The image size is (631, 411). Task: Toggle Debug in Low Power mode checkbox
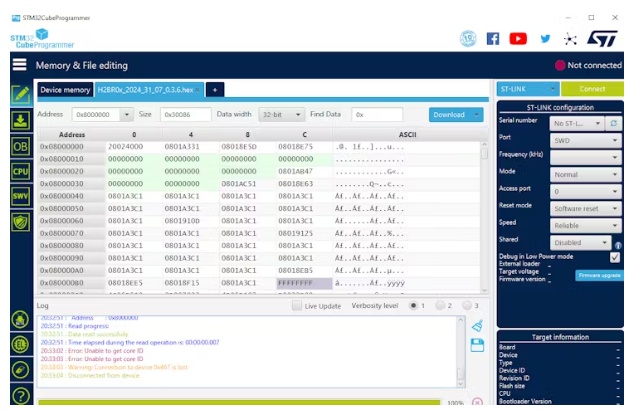pos(614,257)
